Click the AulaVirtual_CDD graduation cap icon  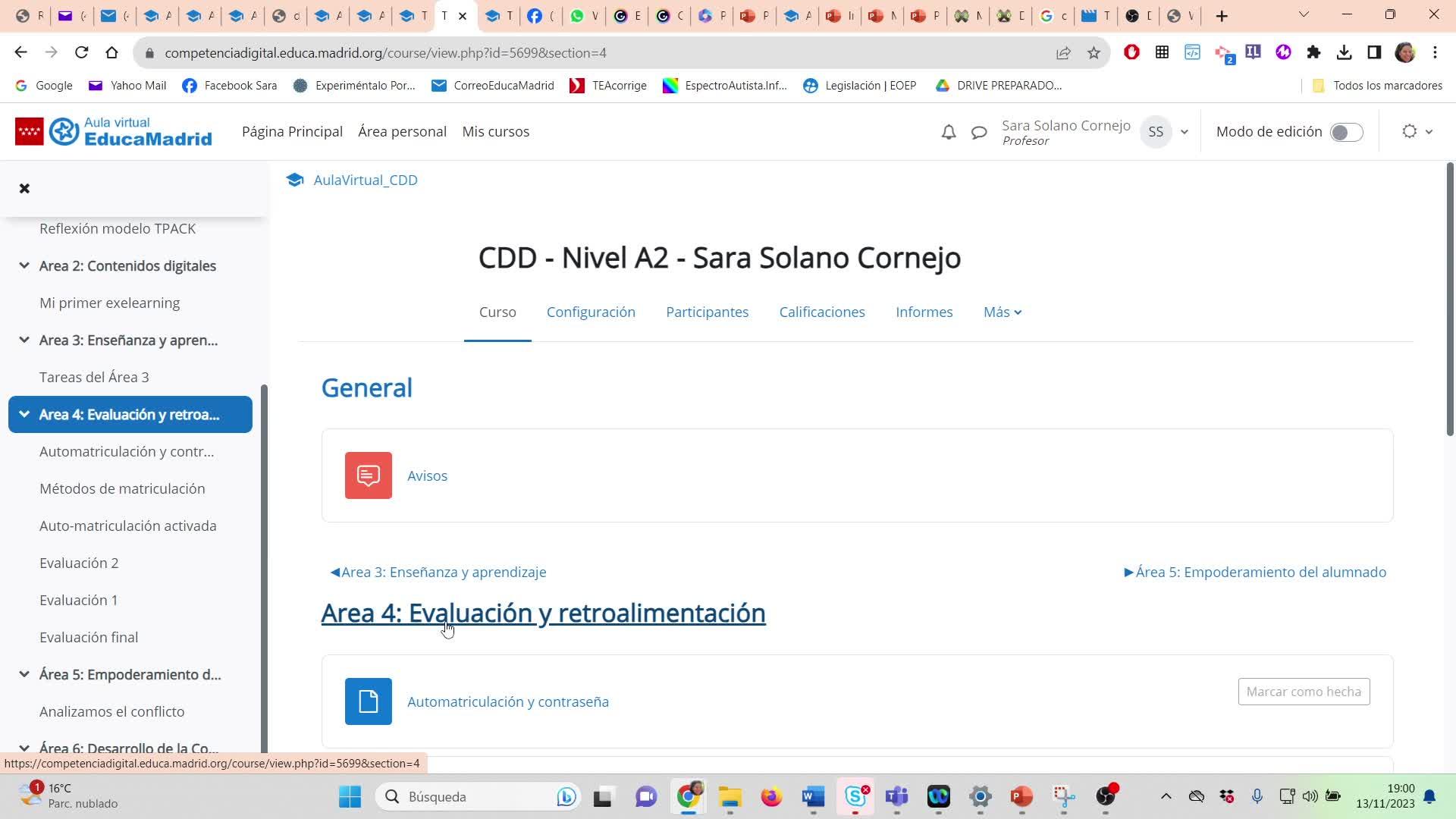pos(294,180)
